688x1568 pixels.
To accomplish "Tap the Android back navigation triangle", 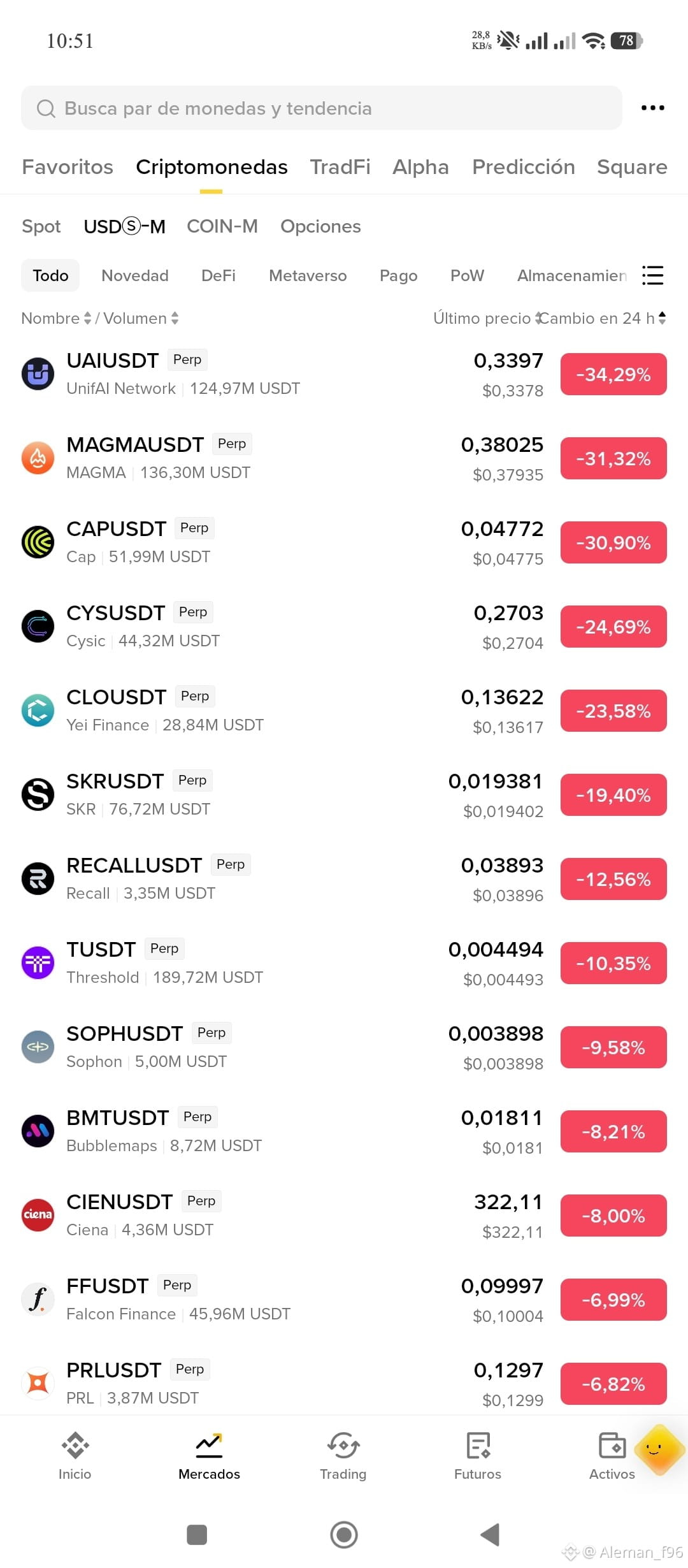I will (490, 1535).
